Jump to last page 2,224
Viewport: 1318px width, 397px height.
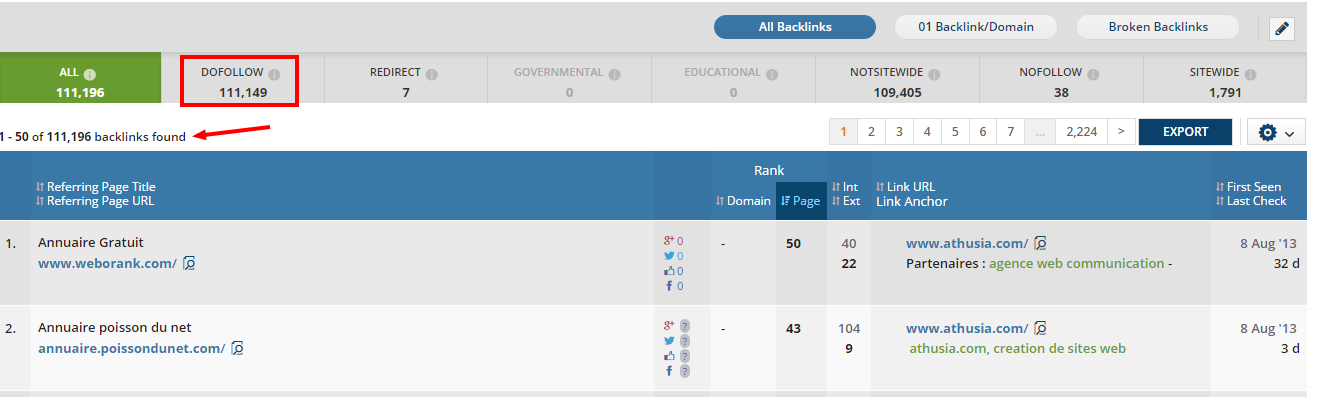[1081, 132]
